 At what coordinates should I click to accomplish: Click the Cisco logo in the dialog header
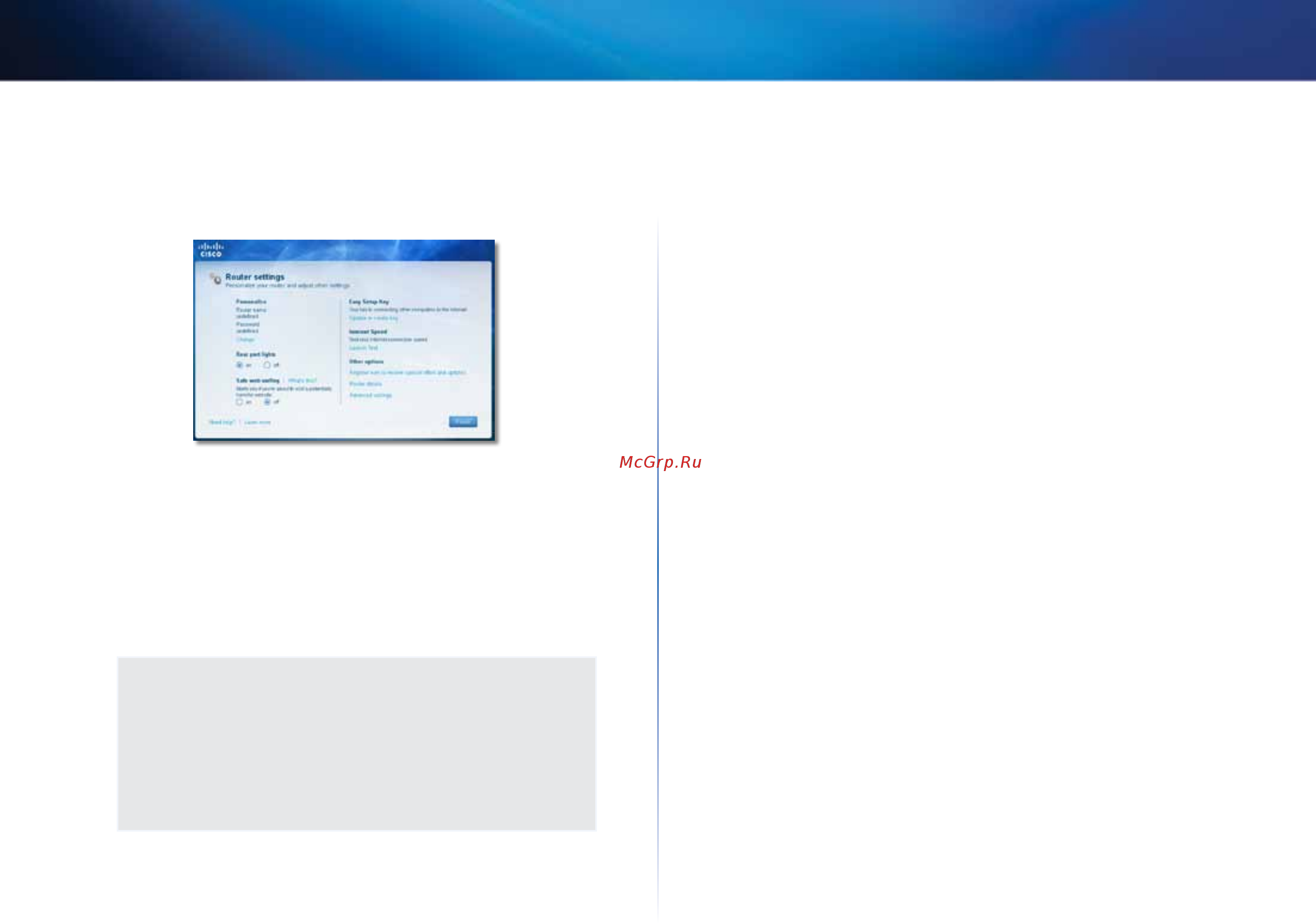tap(211, 250)
